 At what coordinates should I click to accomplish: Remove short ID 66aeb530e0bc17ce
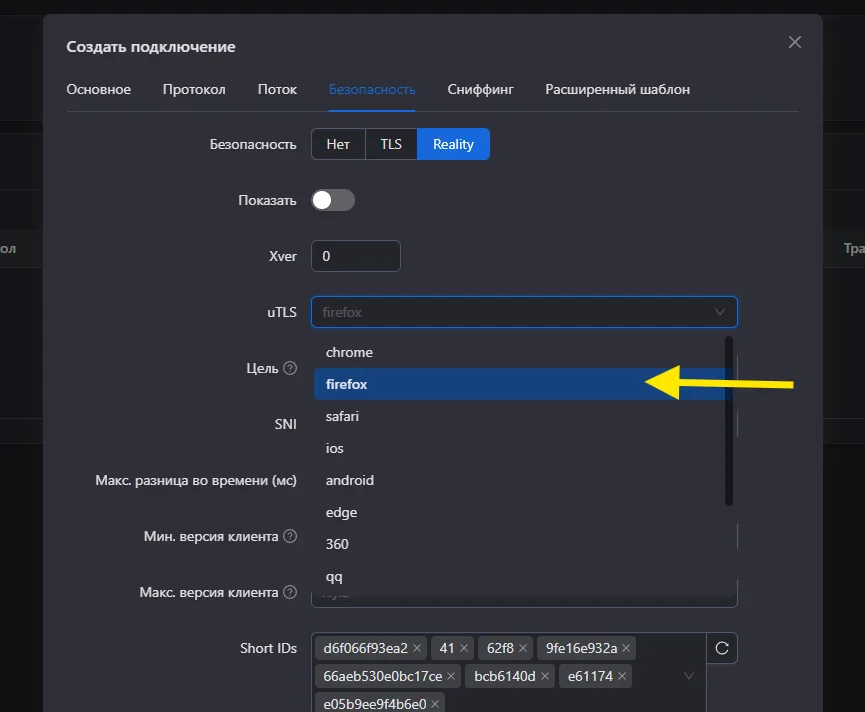coord(451,676)
